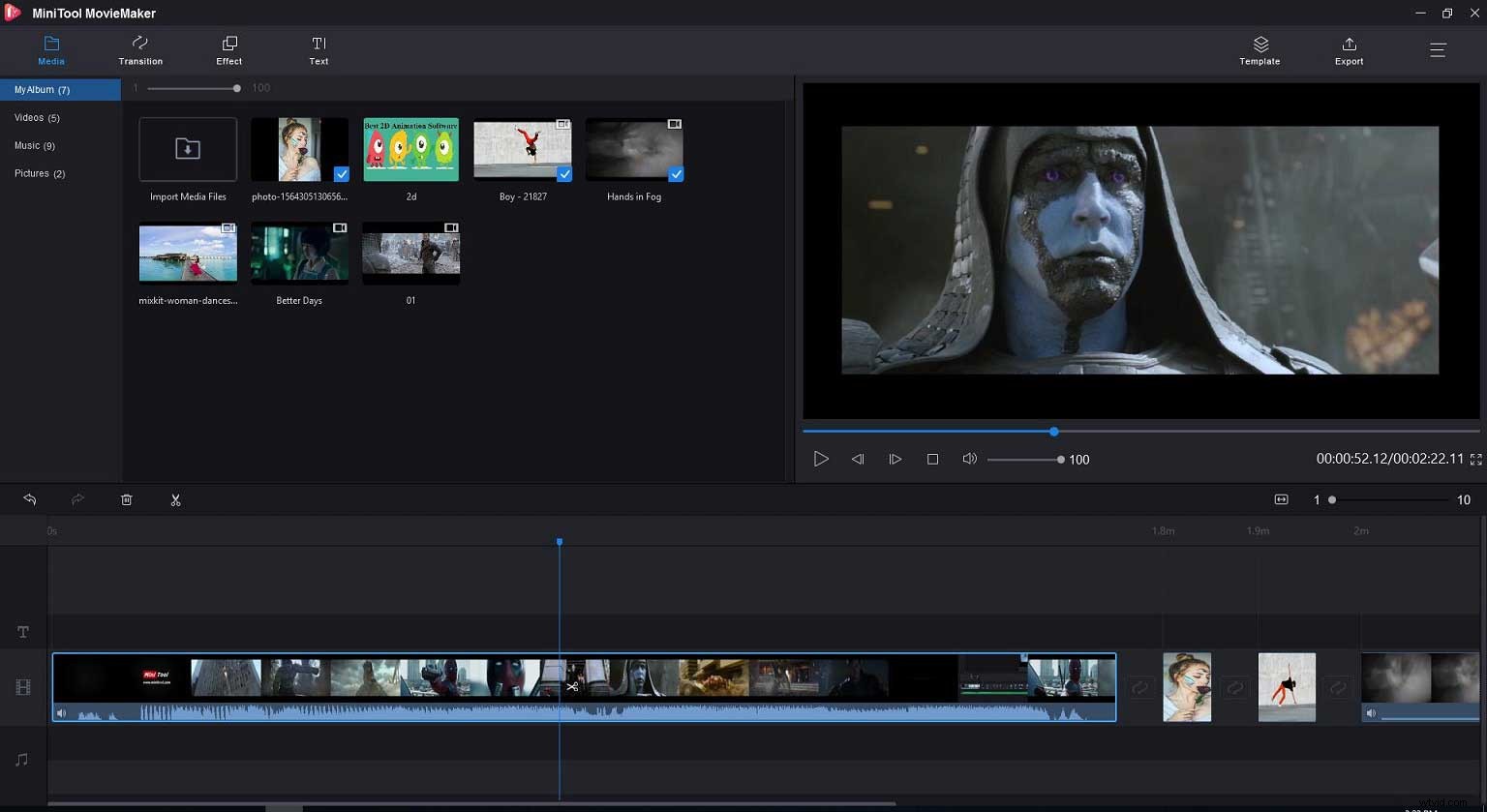
Task: Expand the Pictures (2) category
Action: coord(40,173)
